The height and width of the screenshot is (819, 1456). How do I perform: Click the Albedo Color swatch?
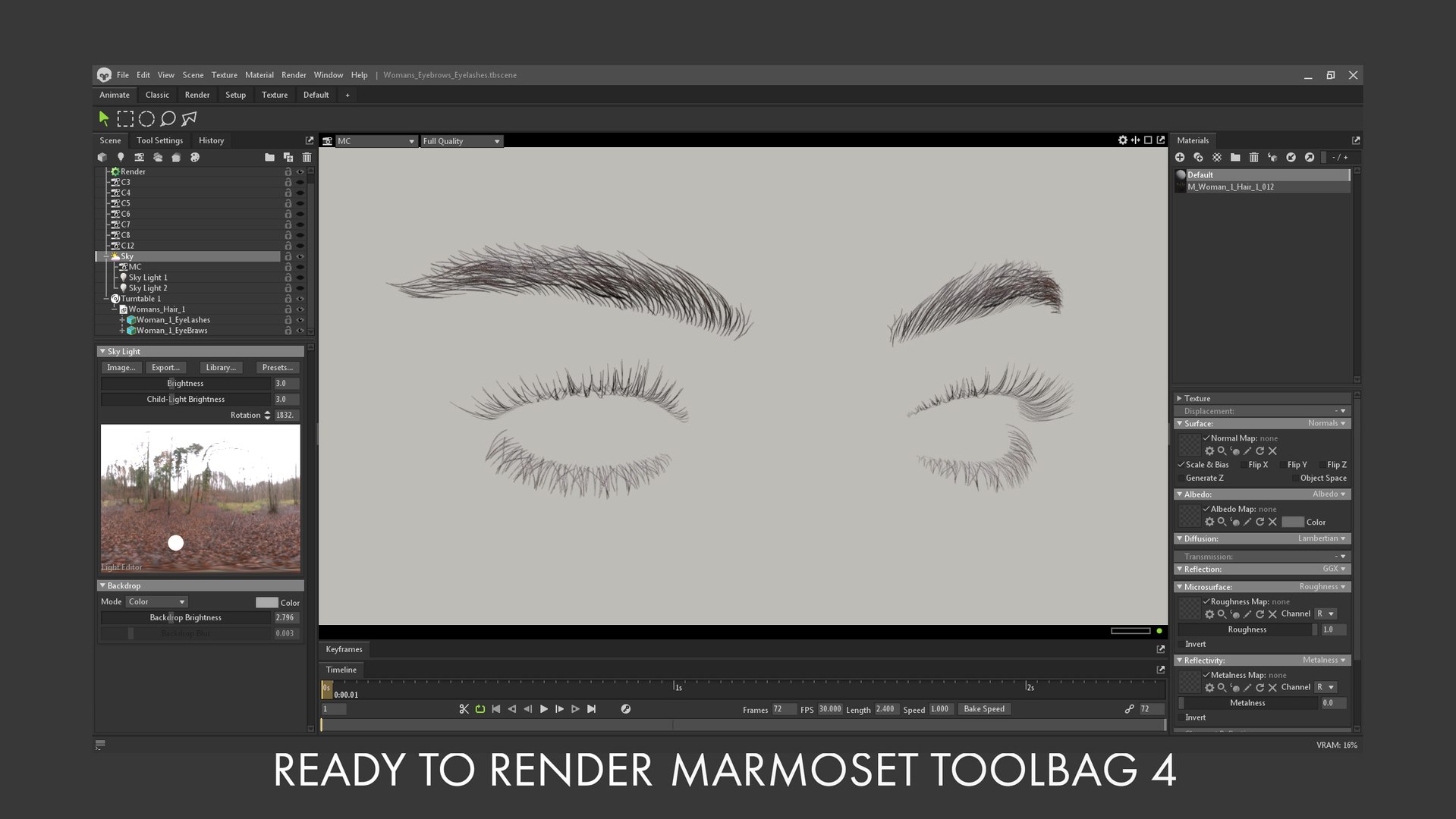pos(1293,522)
